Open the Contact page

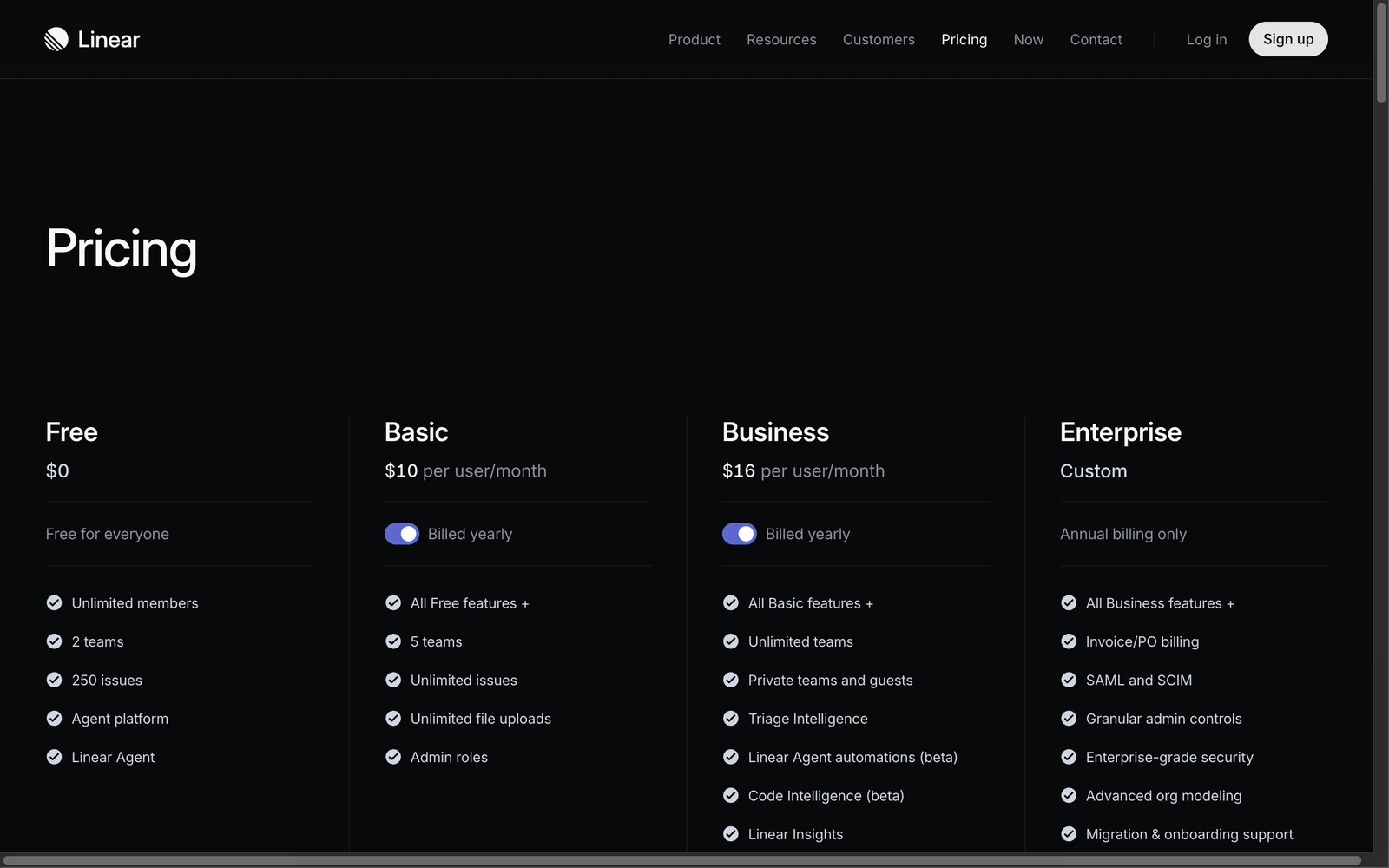(x=1096, y=39)
